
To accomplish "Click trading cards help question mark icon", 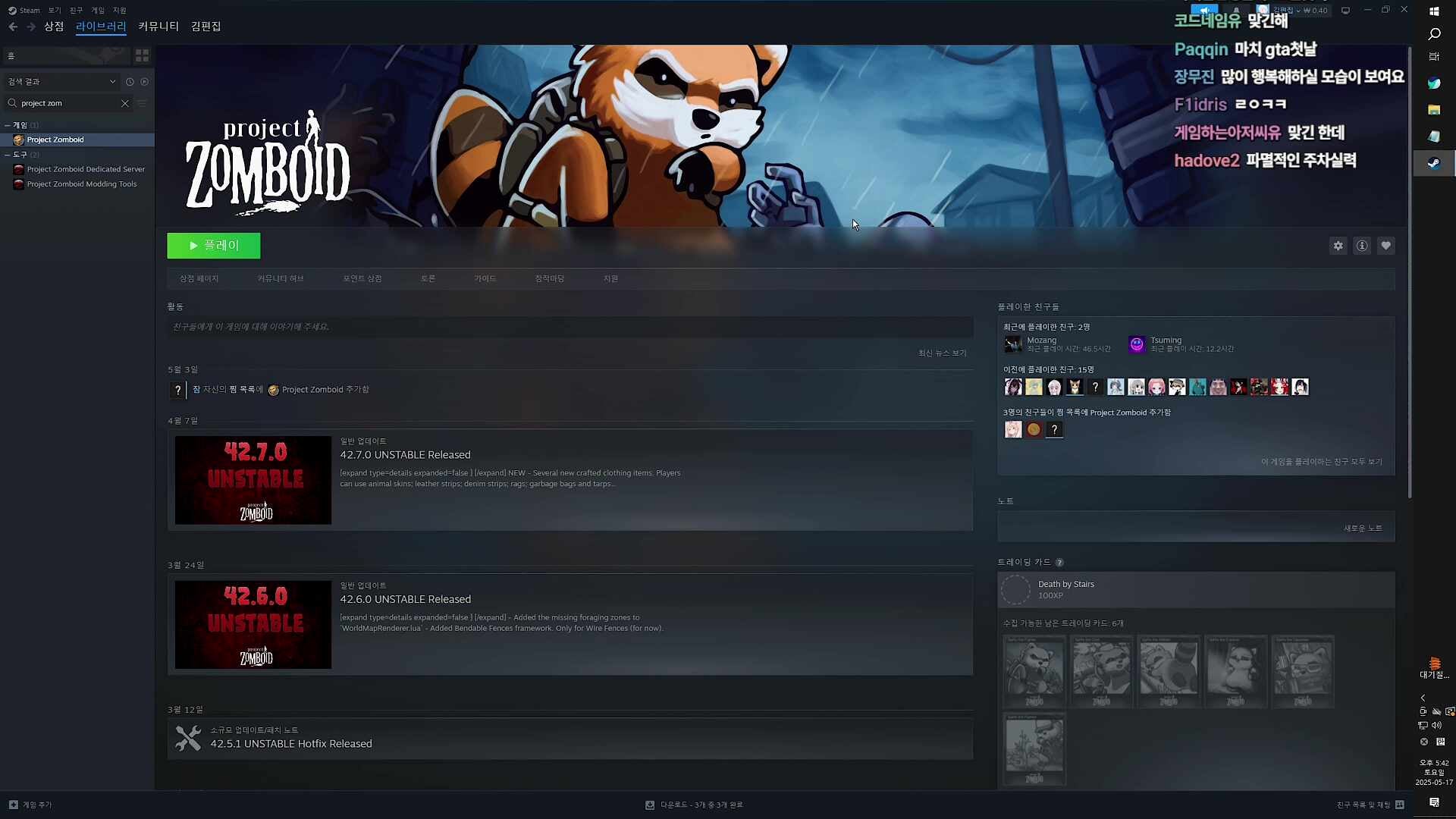I will coord(1059,563).
